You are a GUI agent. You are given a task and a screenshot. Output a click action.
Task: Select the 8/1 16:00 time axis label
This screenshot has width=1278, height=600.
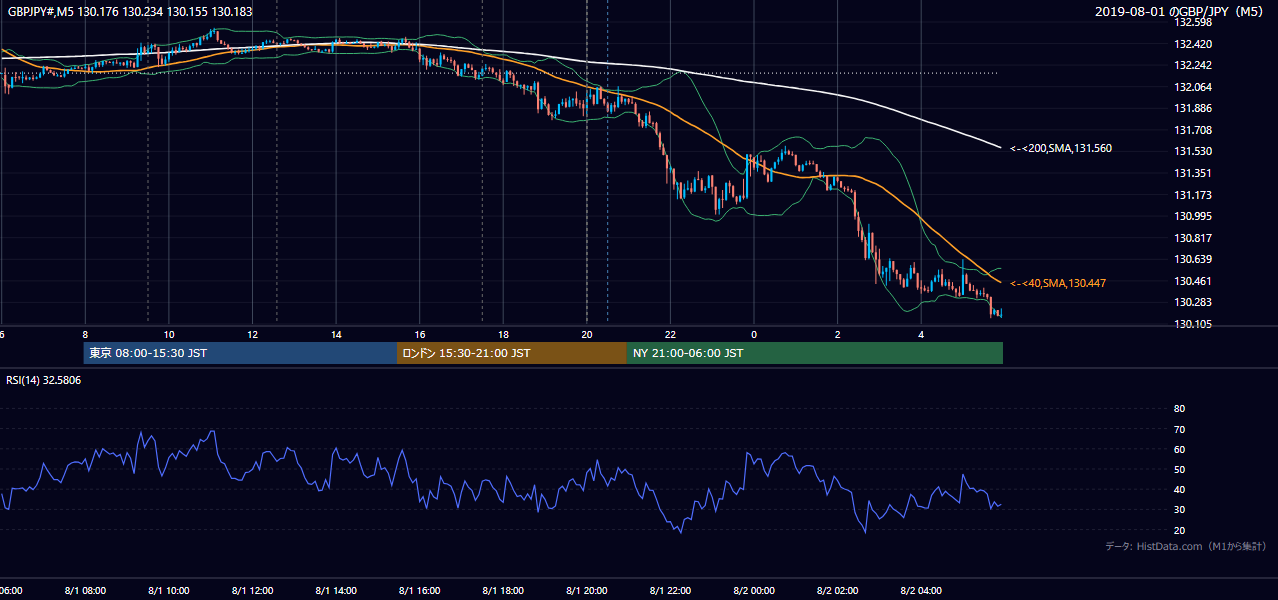pos(419,591)
